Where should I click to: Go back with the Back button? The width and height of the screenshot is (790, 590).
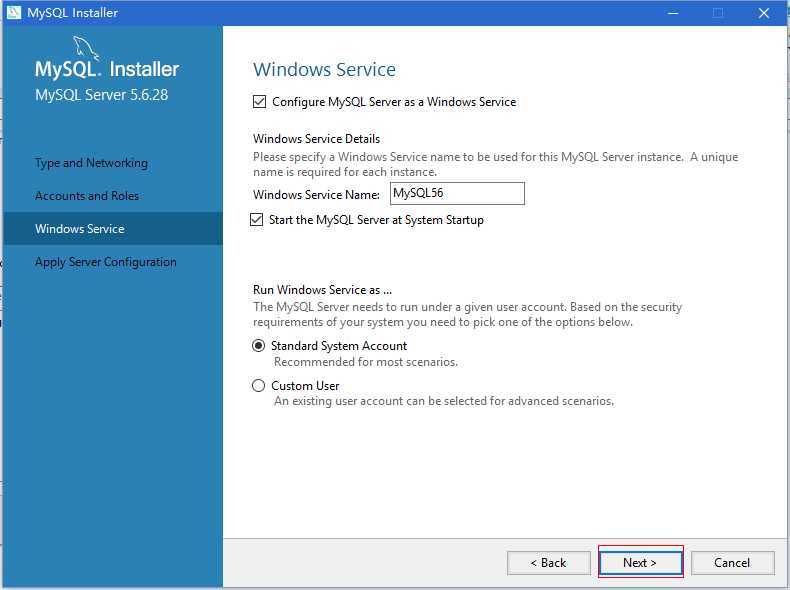[549, 562]
